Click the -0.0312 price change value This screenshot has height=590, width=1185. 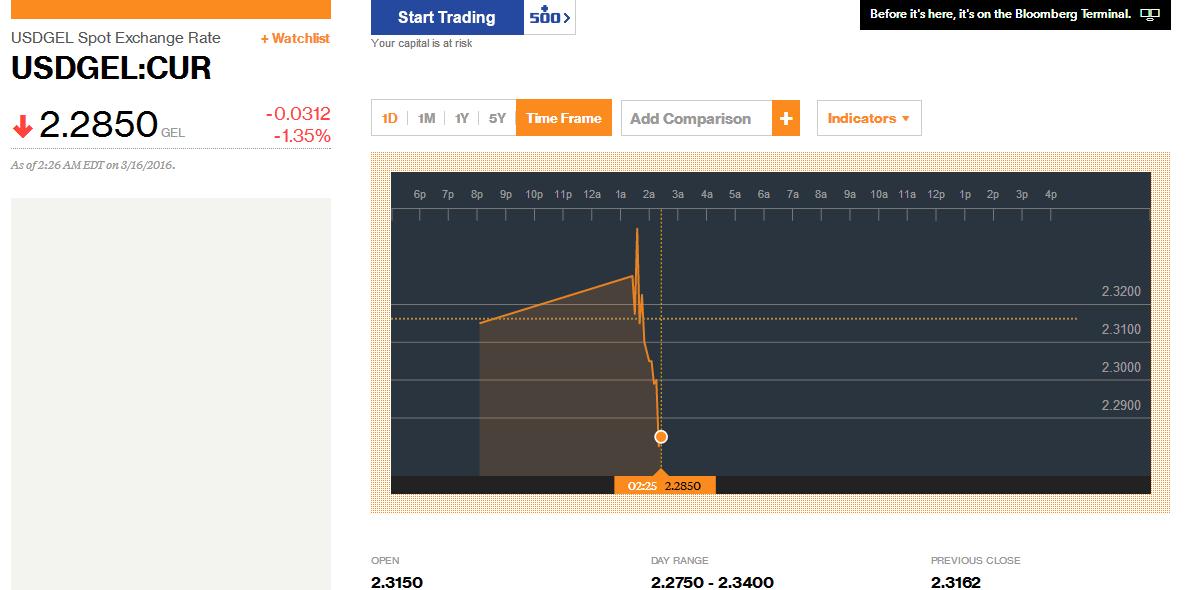point(298,114)
